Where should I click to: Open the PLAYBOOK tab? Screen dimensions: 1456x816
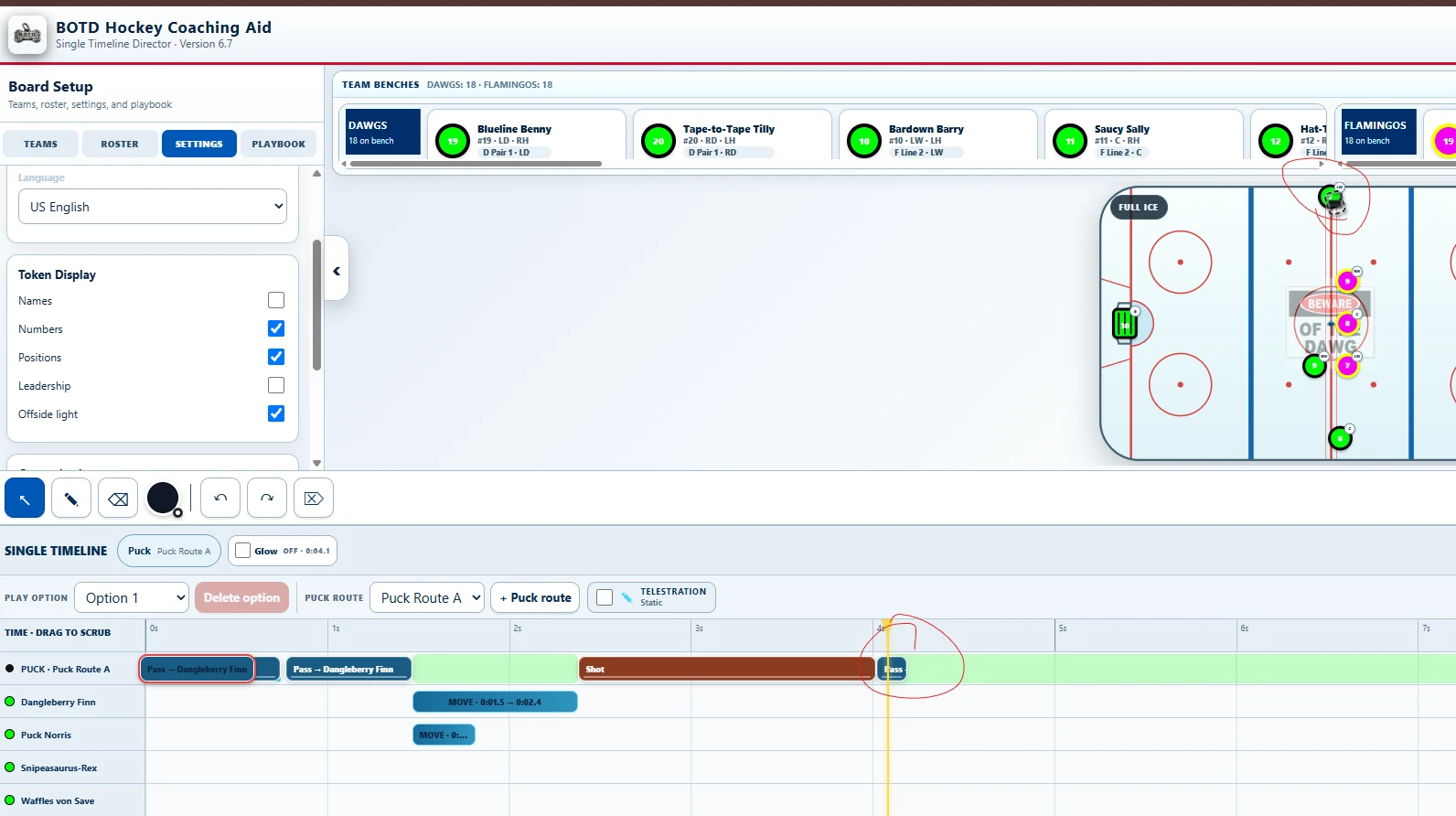pos(279,144)
